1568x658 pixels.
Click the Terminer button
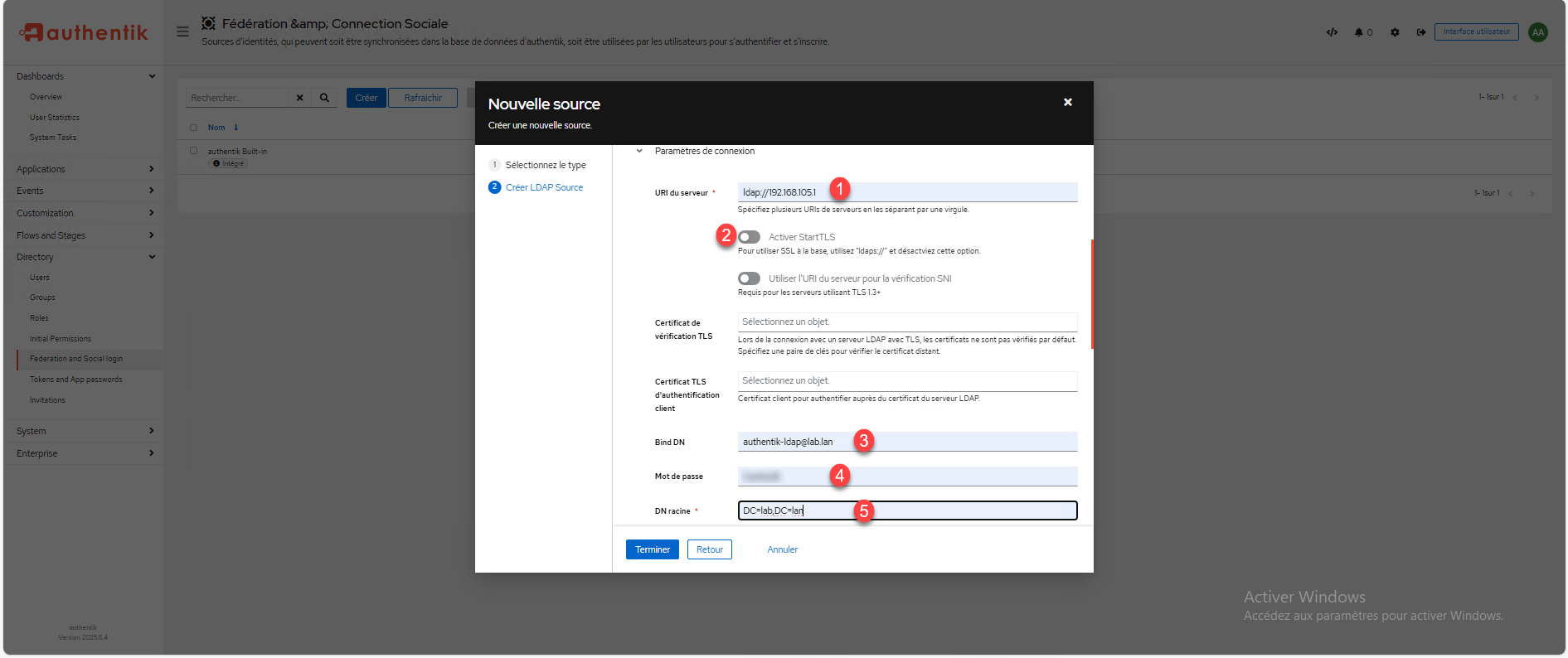(652, 549)
